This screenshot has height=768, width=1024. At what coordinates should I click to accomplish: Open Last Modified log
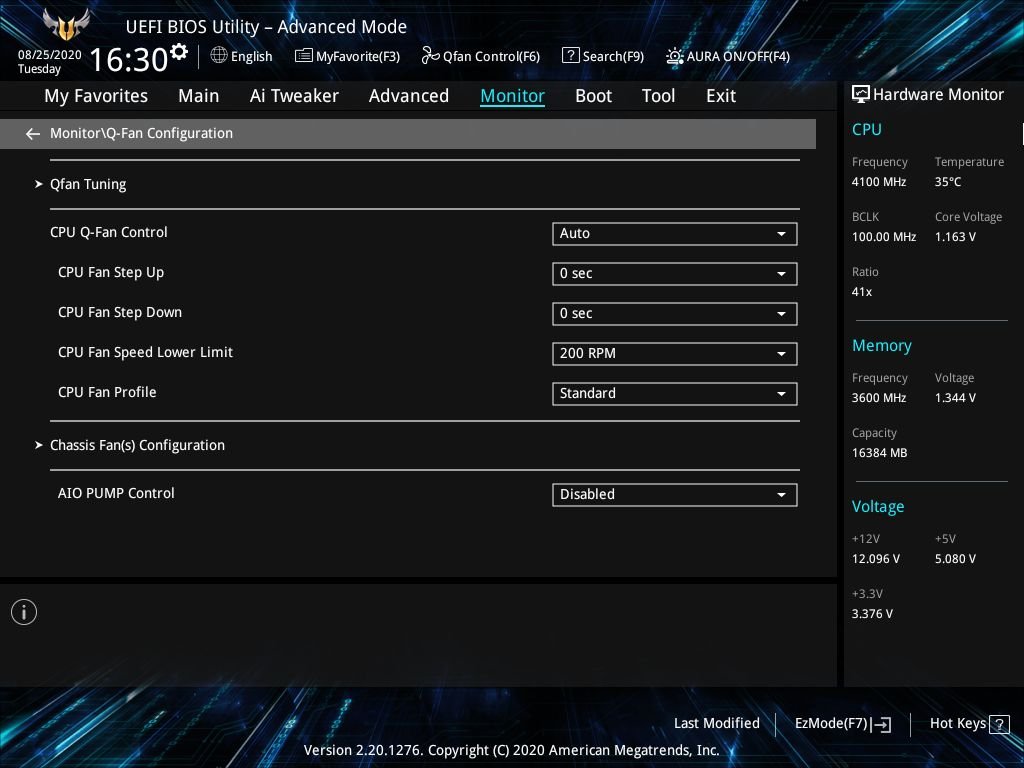(716, 724)
